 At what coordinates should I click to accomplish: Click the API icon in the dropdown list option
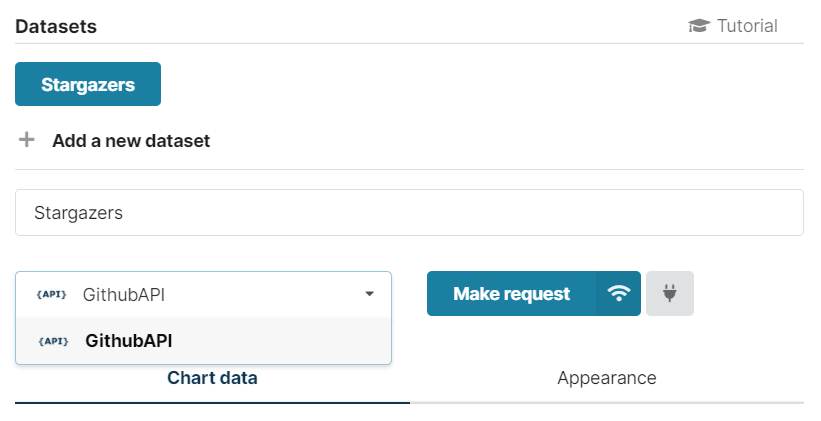coord(52,341)
